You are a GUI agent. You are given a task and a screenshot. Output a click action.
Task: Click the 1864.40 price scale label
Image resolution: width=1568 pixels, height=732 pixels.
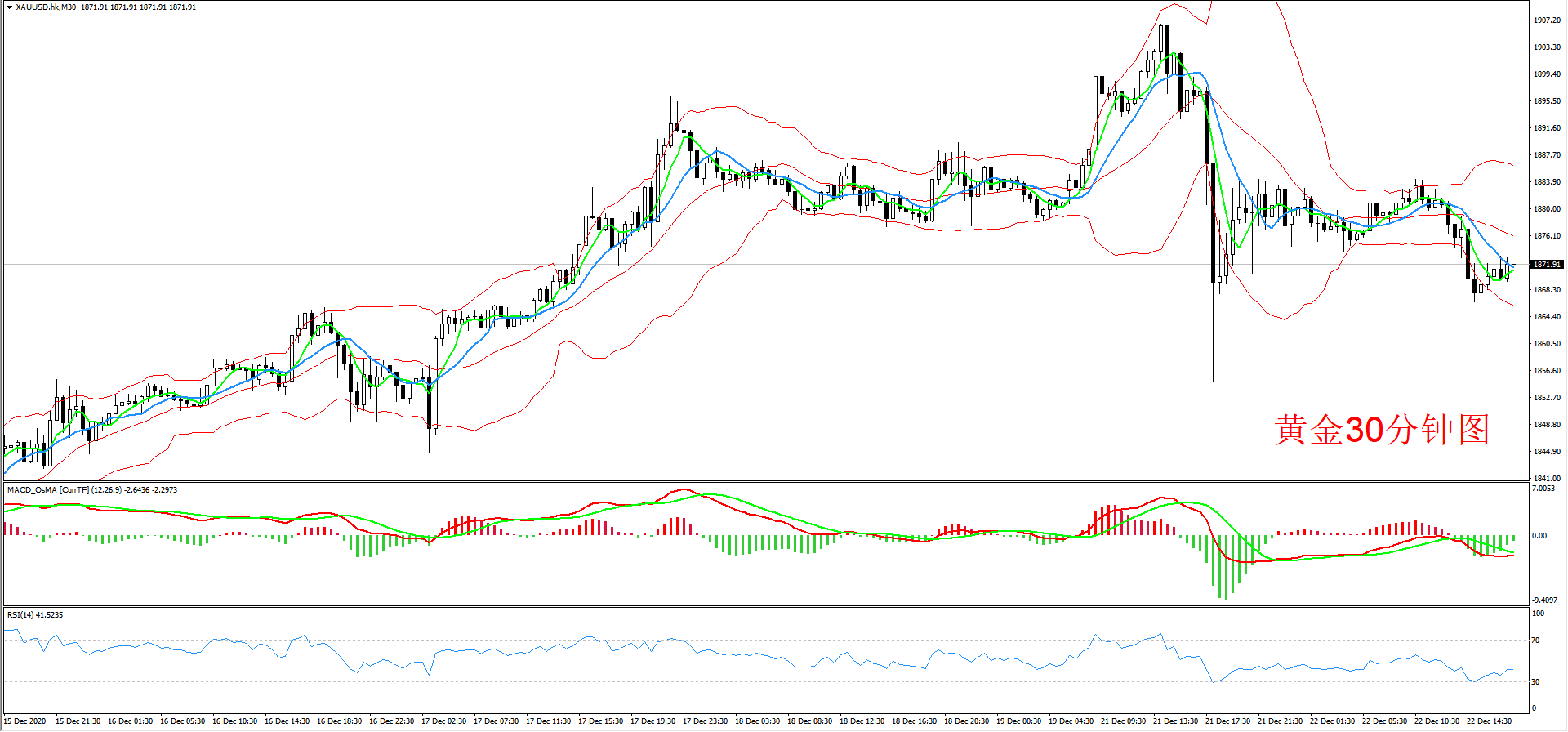(x=1547, y=317)
